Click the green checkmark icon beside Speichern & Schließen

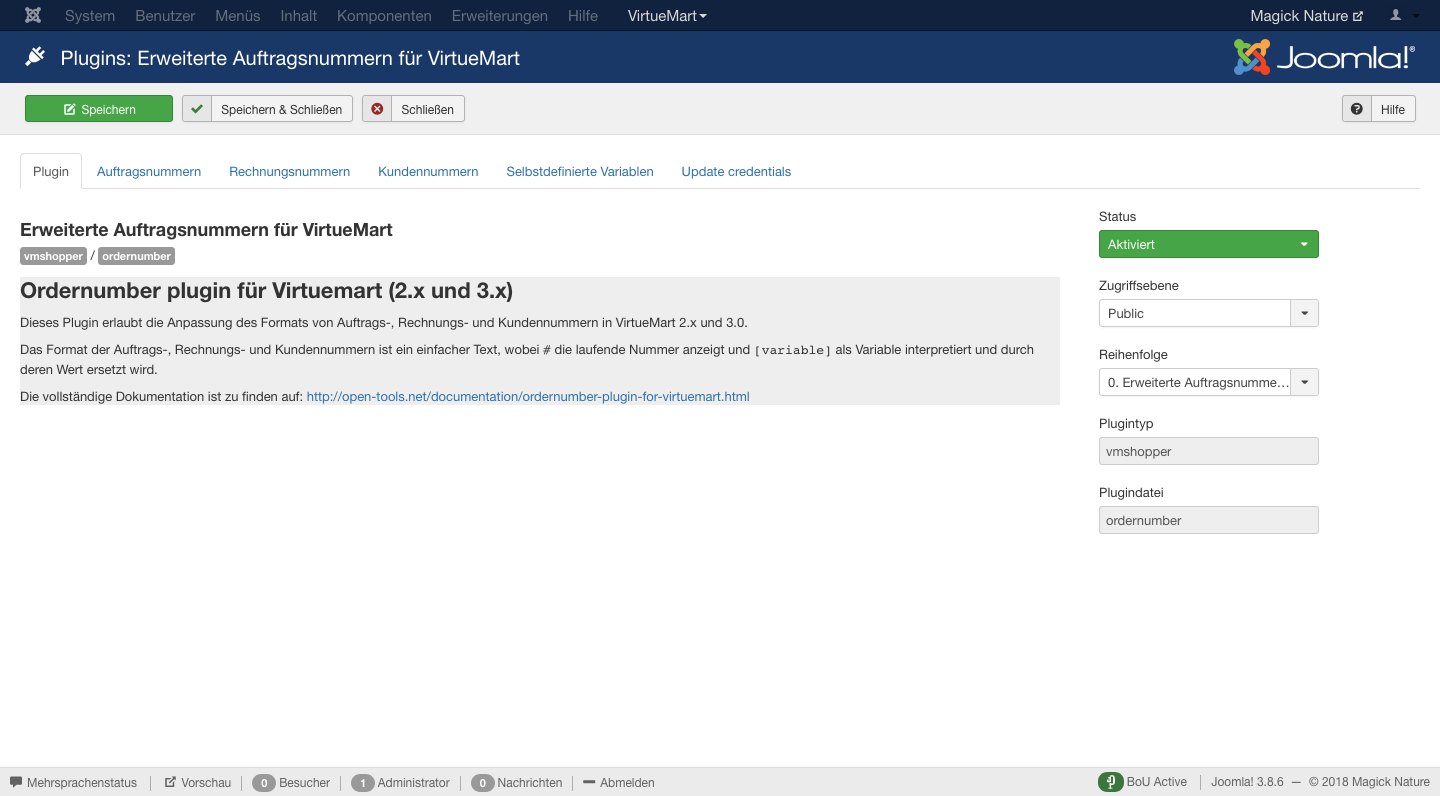click(x=197, y=109)
